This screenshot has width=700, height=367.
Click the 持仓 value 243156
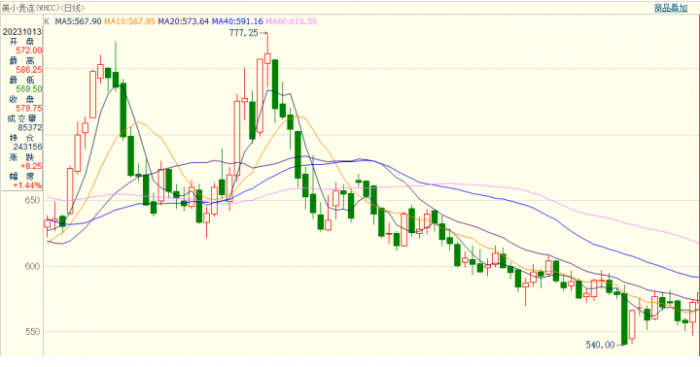point(27,147)
